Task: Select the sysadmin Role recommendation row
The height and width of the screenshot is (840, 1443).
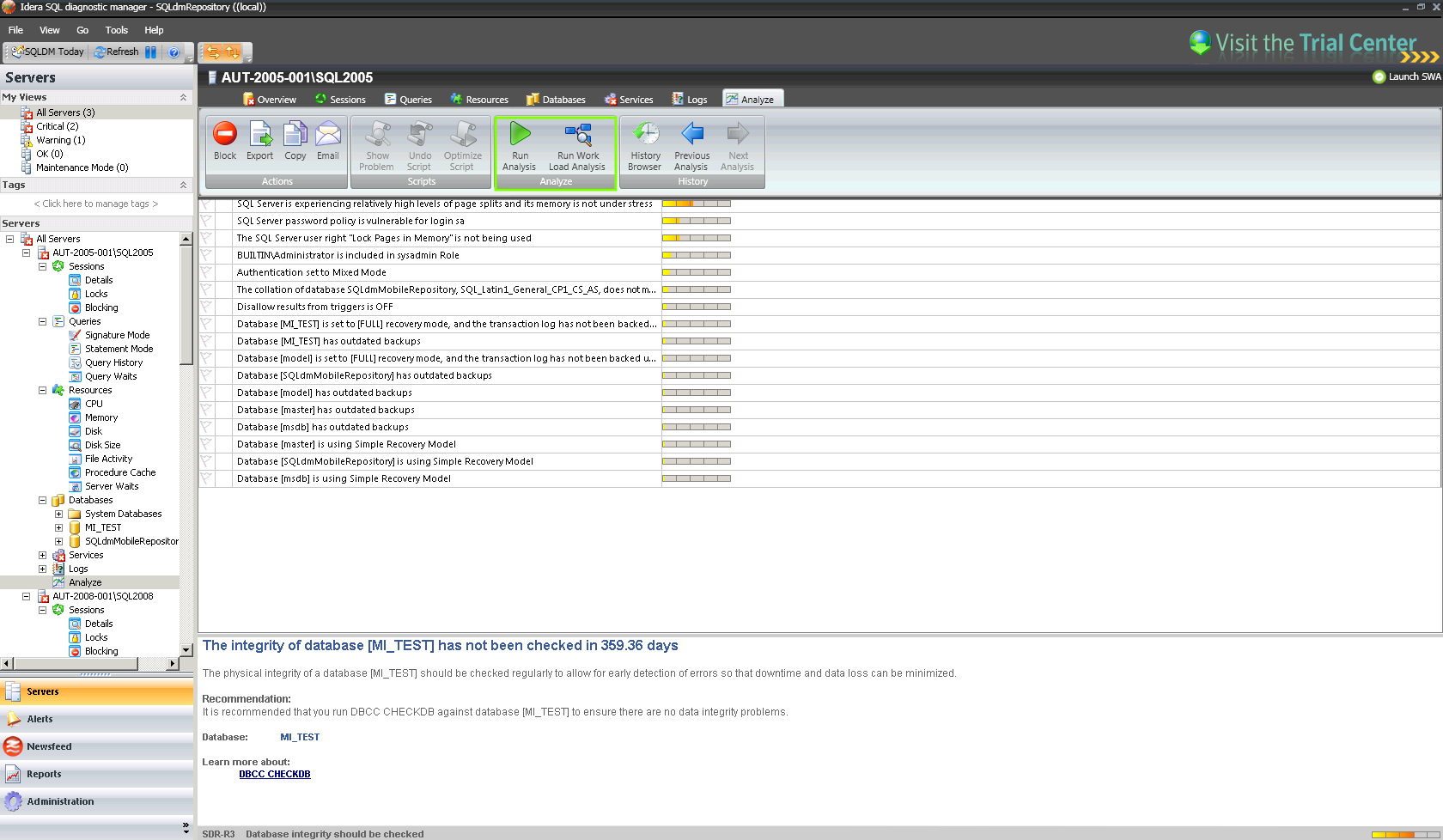Action: point(819,255)
